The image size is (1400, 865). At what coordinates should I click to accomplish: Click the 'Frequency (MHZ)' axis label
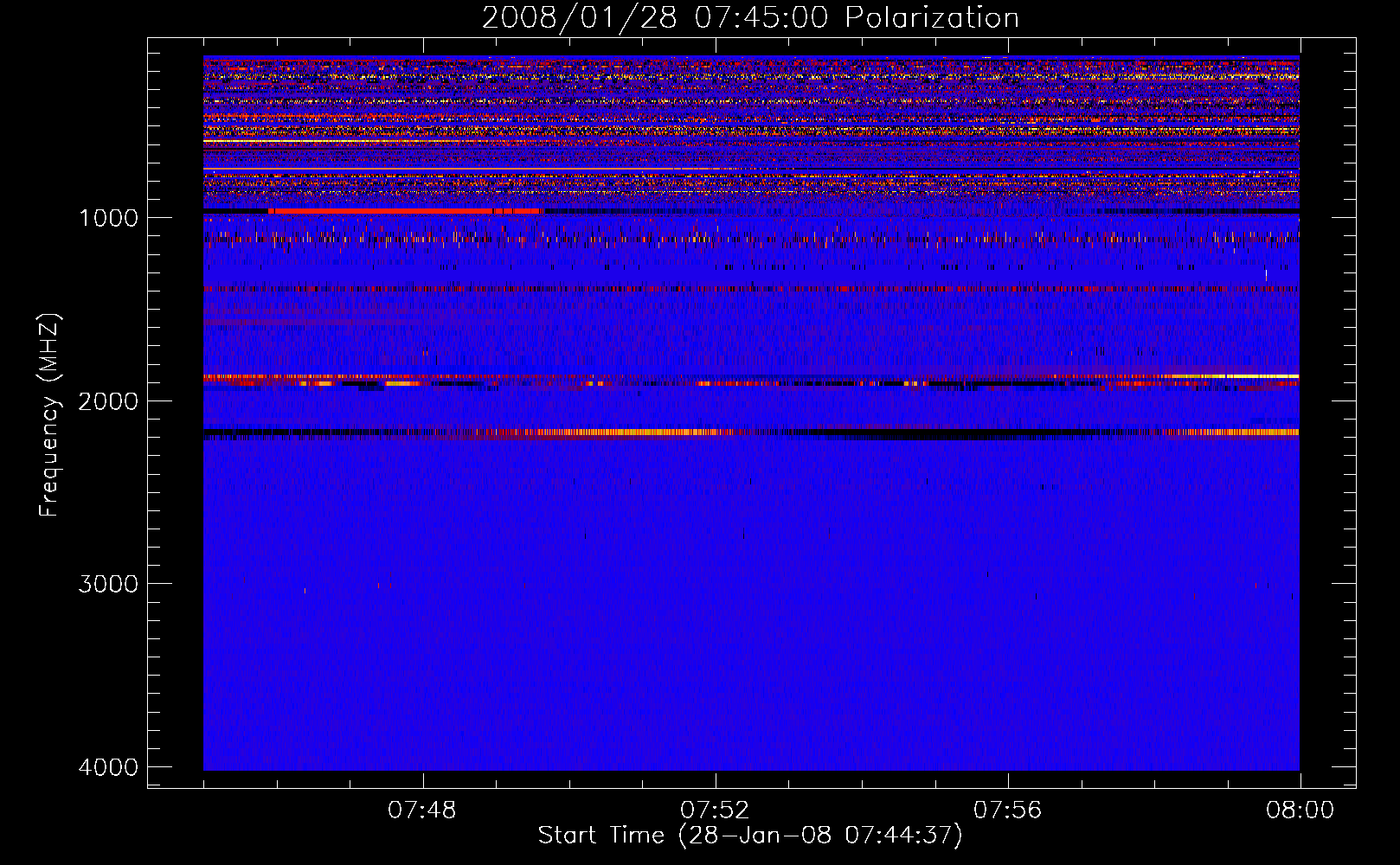(50, 415)
